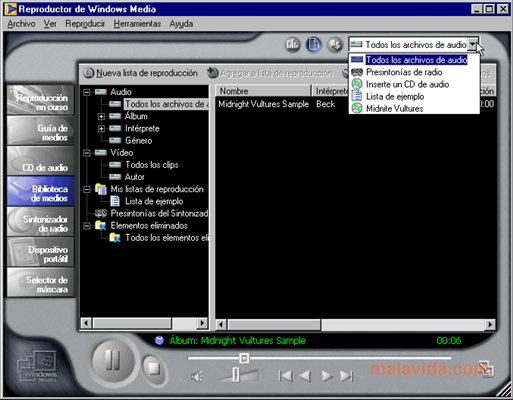Viewport: 513px width, 400px height.
Task: Toggle the playlist view icon
Action: (314, 44)
